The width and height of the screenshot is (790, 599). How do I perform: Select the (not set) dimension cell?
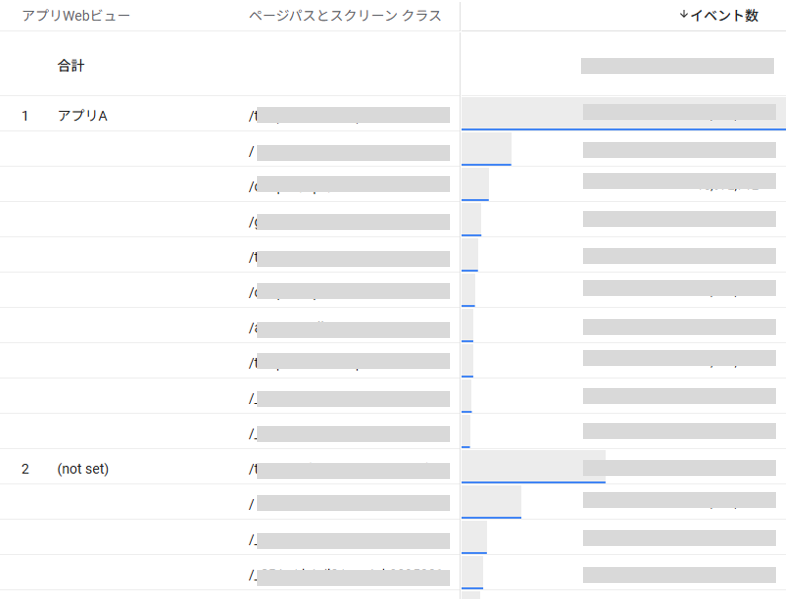[83, 468]
